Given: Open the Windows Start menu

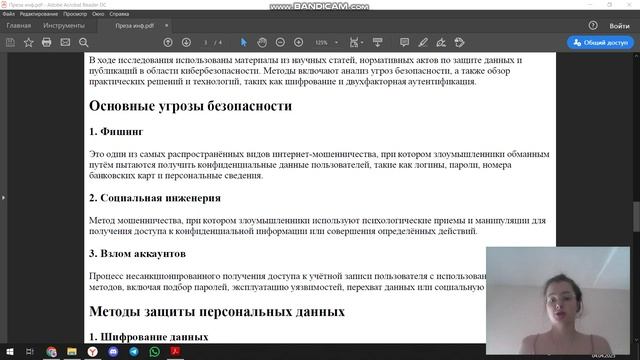Looking at the screenshot, I should (9, 351).
